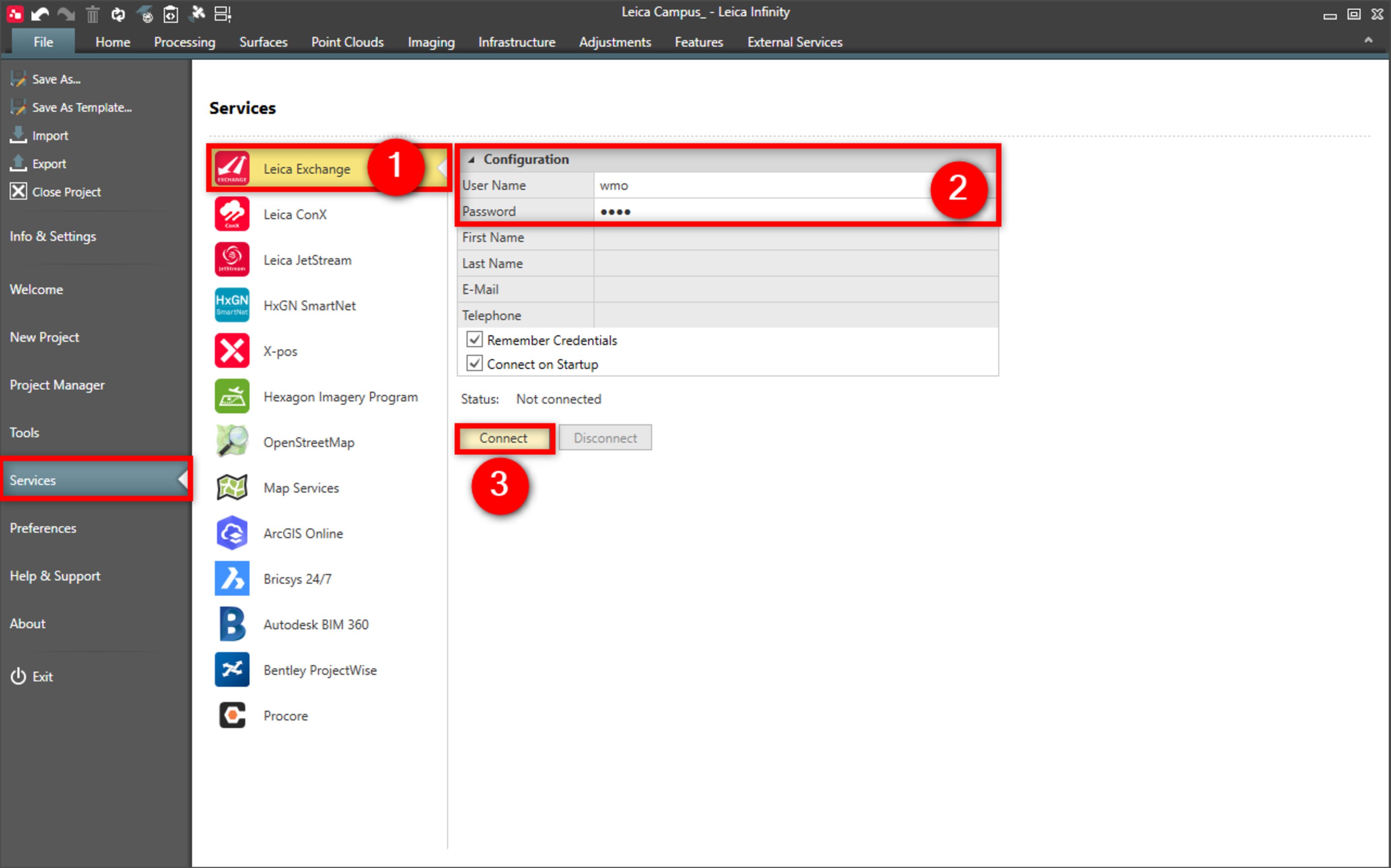1391x868 pixels.
Task: Click the User Name field containing wmo
Action: (796, 185)
